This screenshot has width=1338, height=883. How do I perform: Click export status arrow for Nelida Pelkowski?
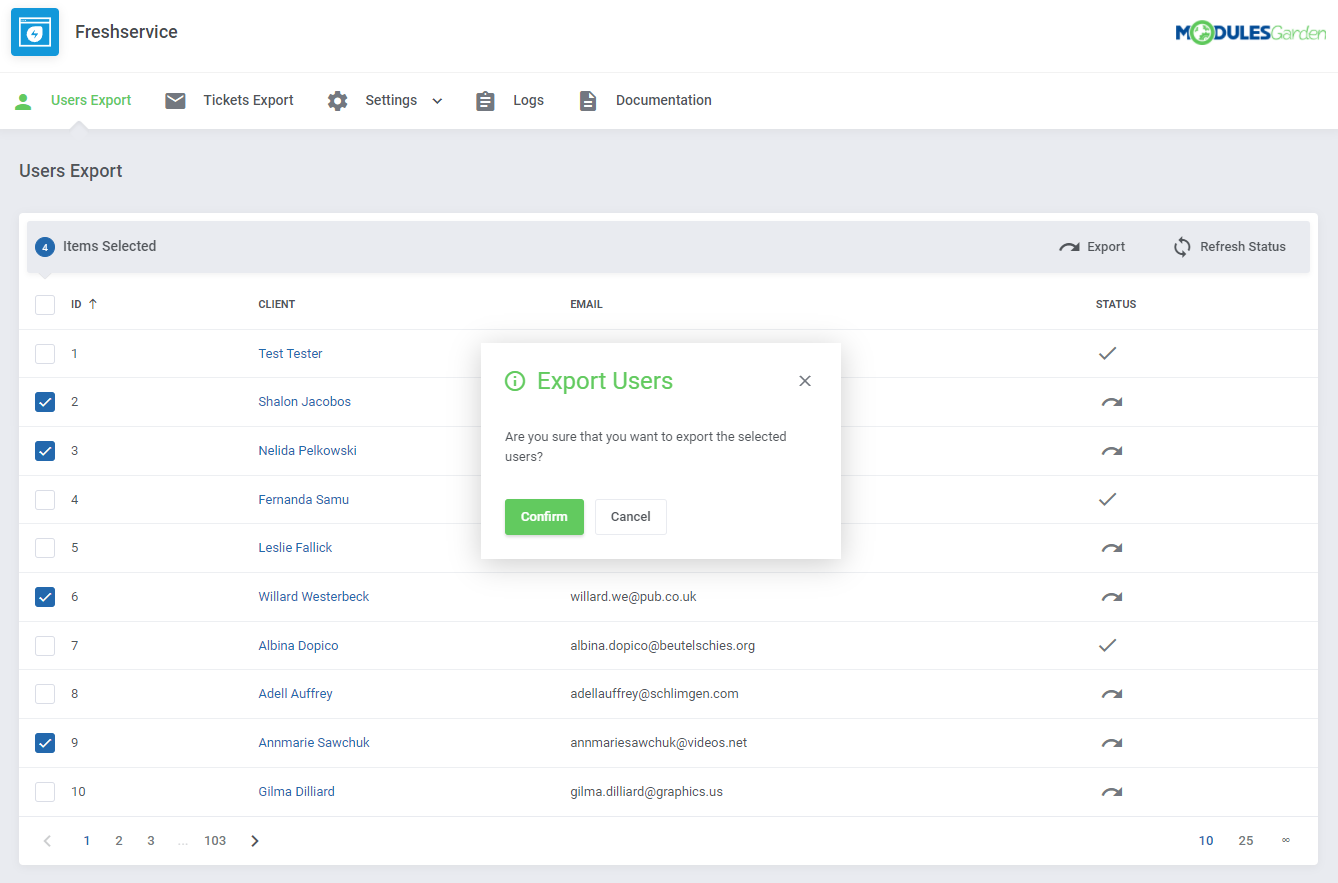(x=1111, y=451)
